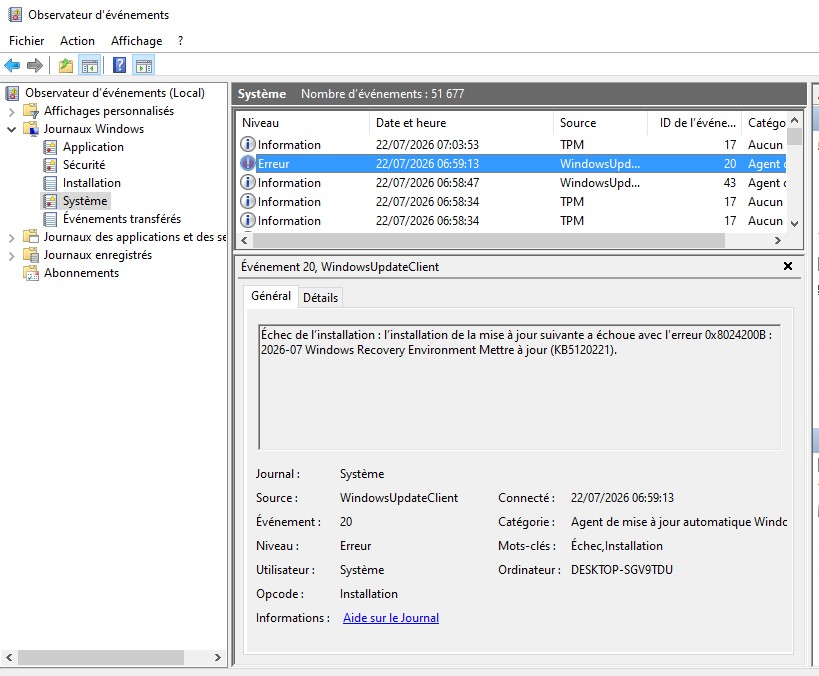819x676 pixels.
Task: Sort by Date et heure column header
Action: pyautogui.click(x=461, y=123)
